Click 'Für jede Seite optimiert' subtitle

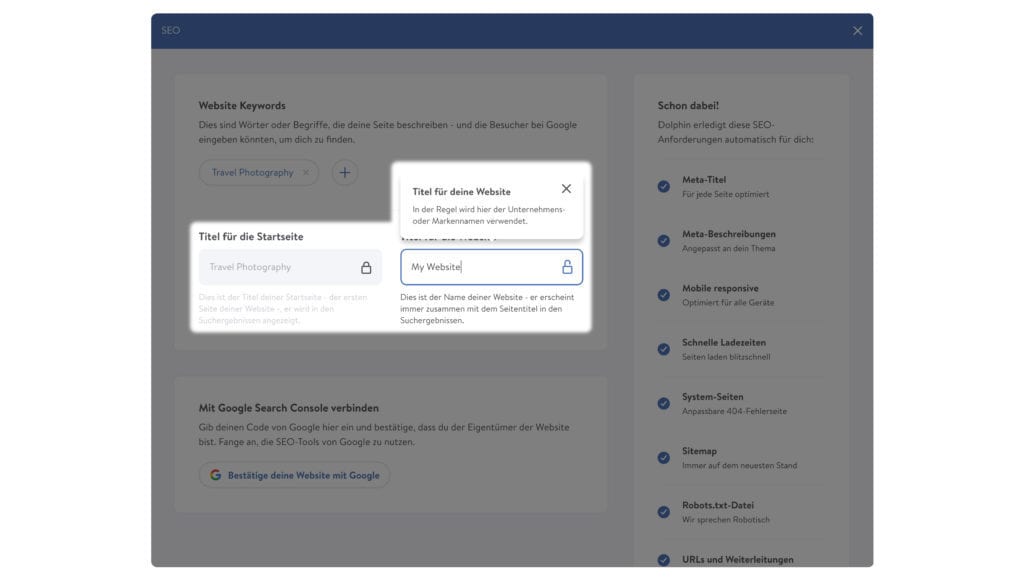tap(725, 194)
